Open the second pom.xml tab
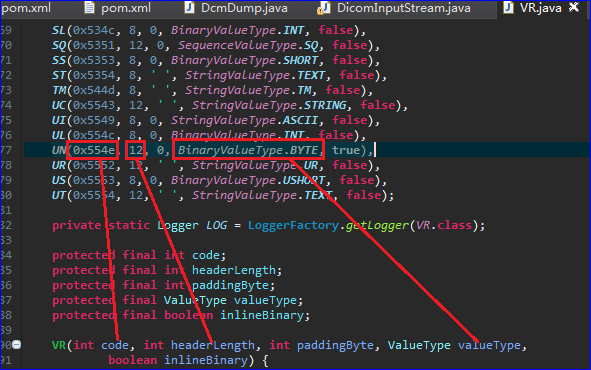Image resolution: width=591 pixels, height=370 pixels. (x=126, y=8)
